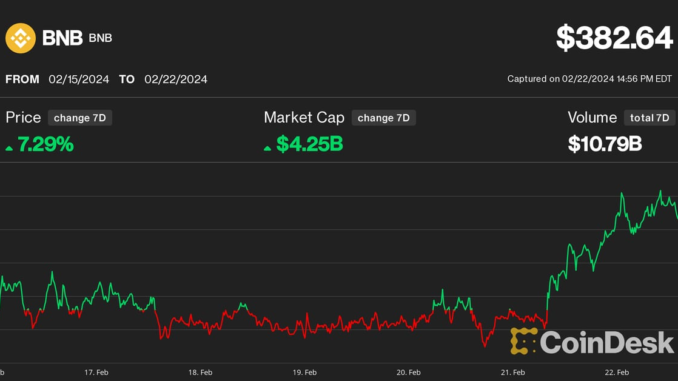Screen dimensions: 678x381
Task: Click the 'change 7D' badge beside Price
Action: pos(80,118)
